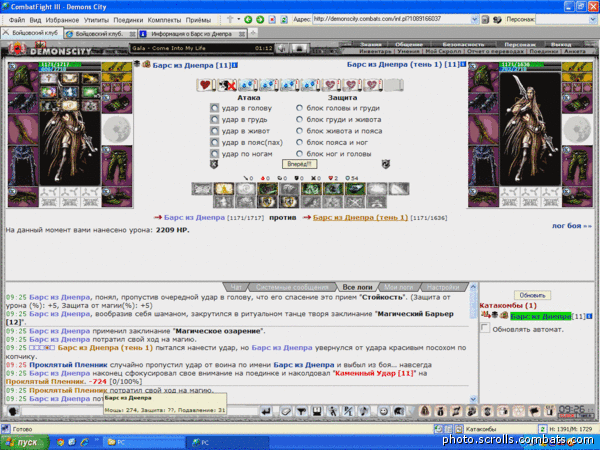Open the Инвентарь link in the top navigation
Screen dimensions: 600x450
click(375, 51)
